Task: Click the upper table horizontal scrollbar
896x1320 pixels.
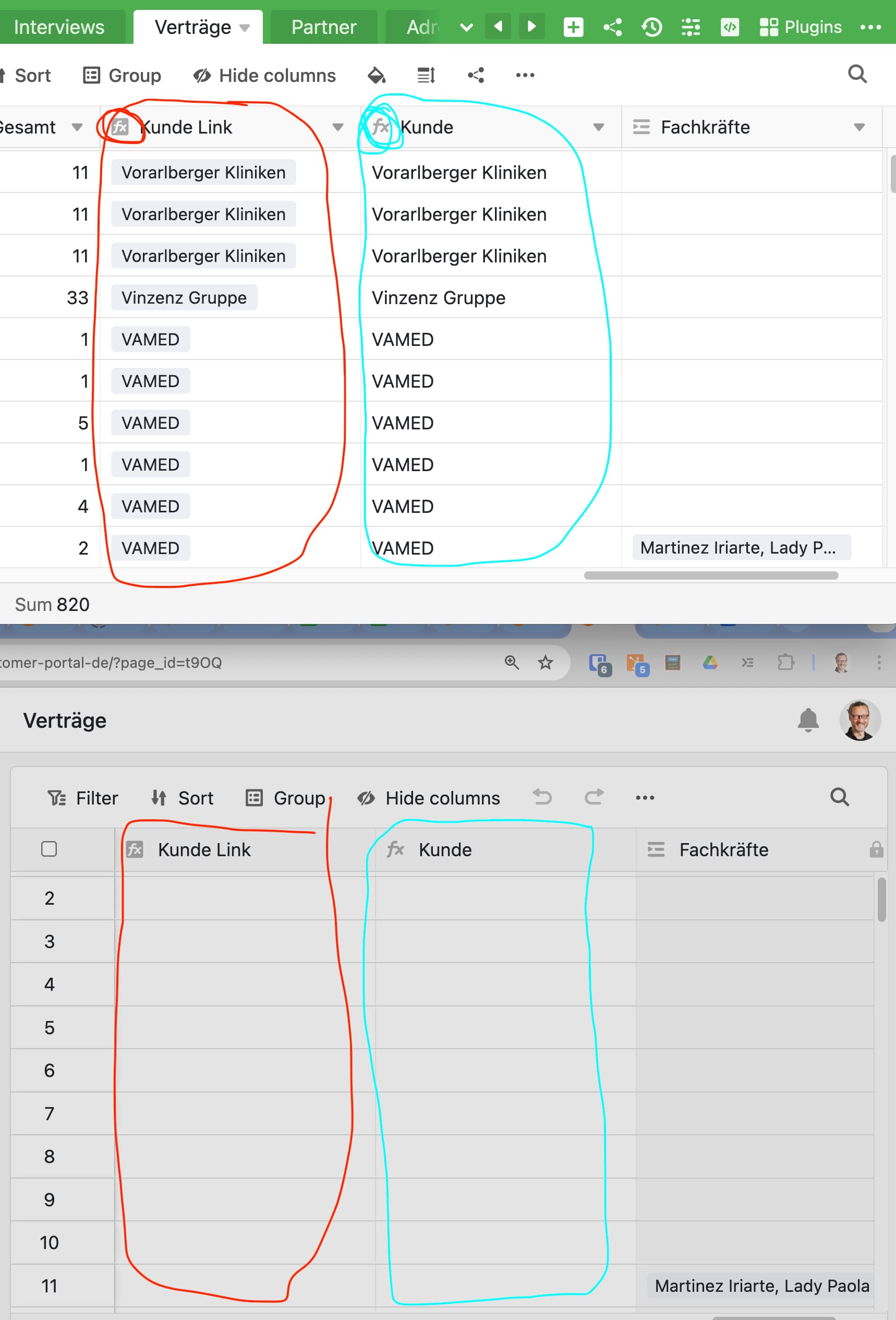Action: click(x=711, y=575)
